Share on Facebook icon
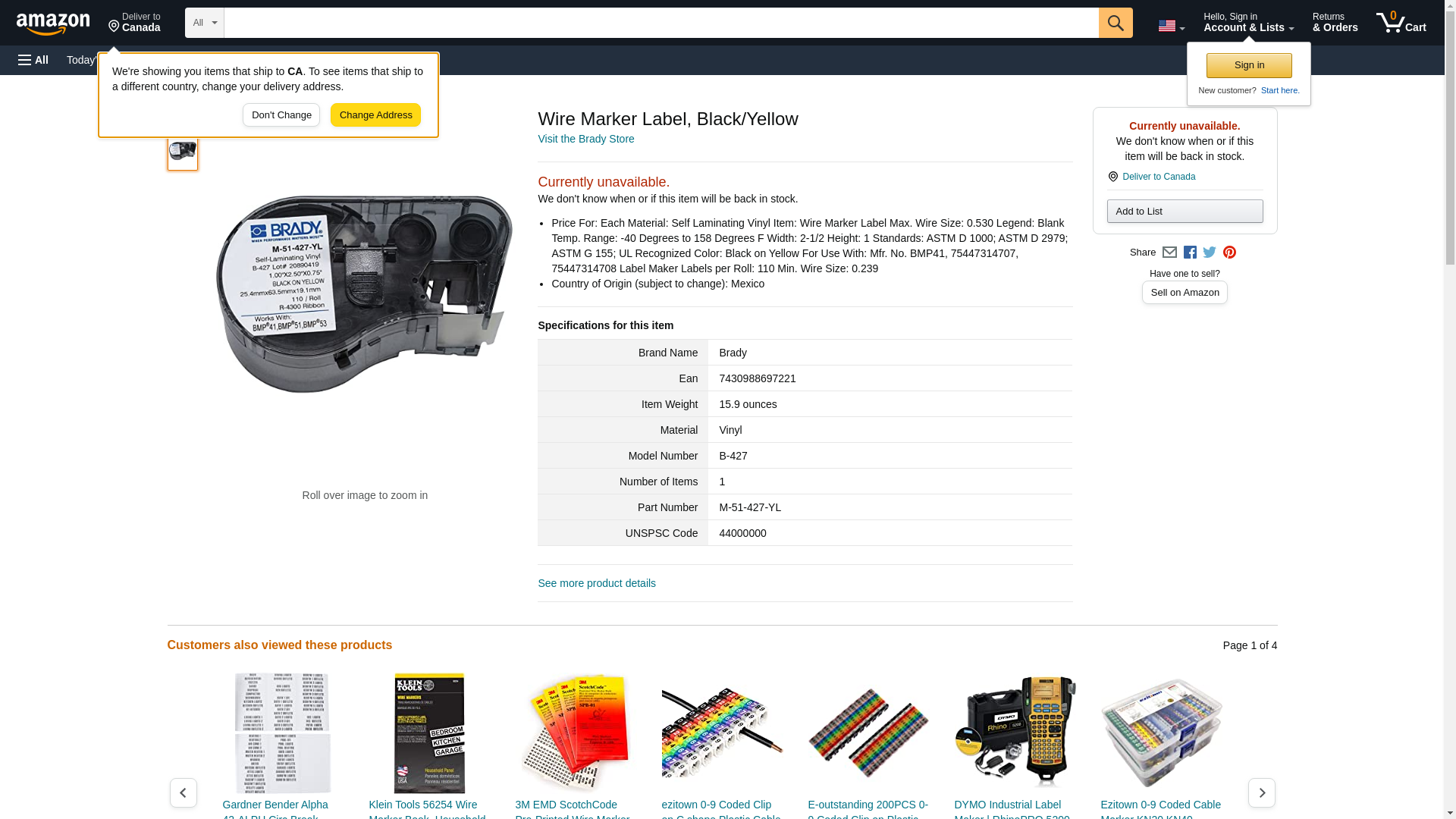1456x819 pixels. [1190, 253]
